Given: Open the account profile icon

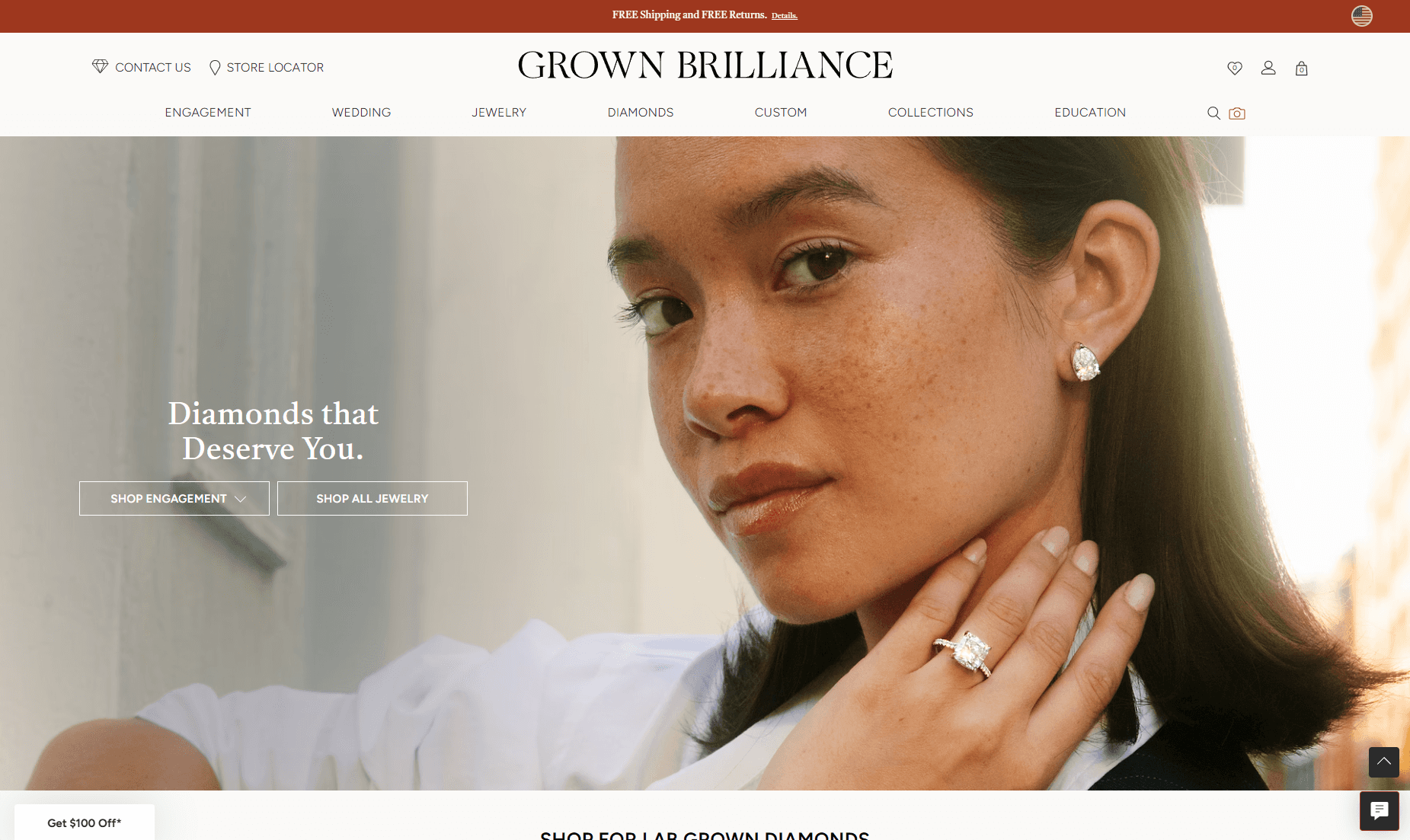Looking at the screenshot, I should point(1268,68).
